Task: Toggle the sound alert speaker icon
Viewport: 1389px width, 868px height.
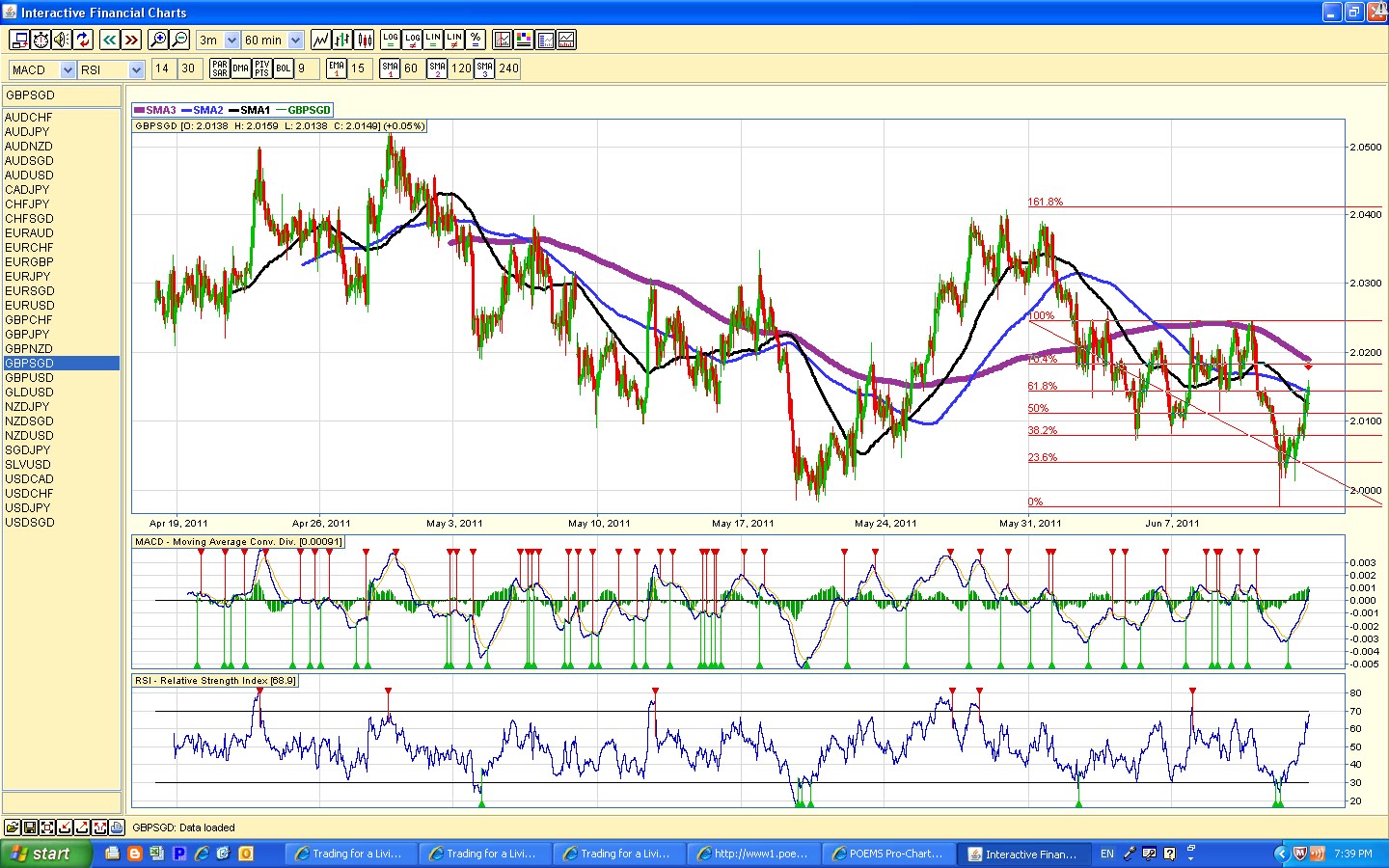Action: pyautogui.click(x=62, y=40)
